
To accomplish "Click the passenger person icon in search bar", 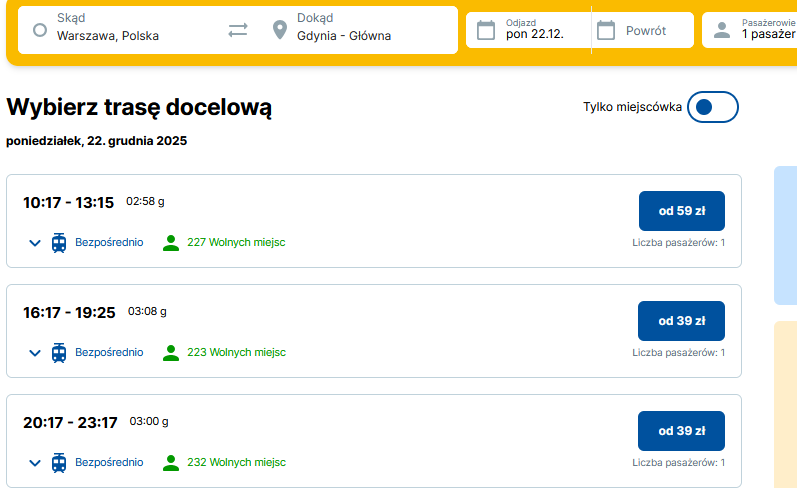I will 722,30.
